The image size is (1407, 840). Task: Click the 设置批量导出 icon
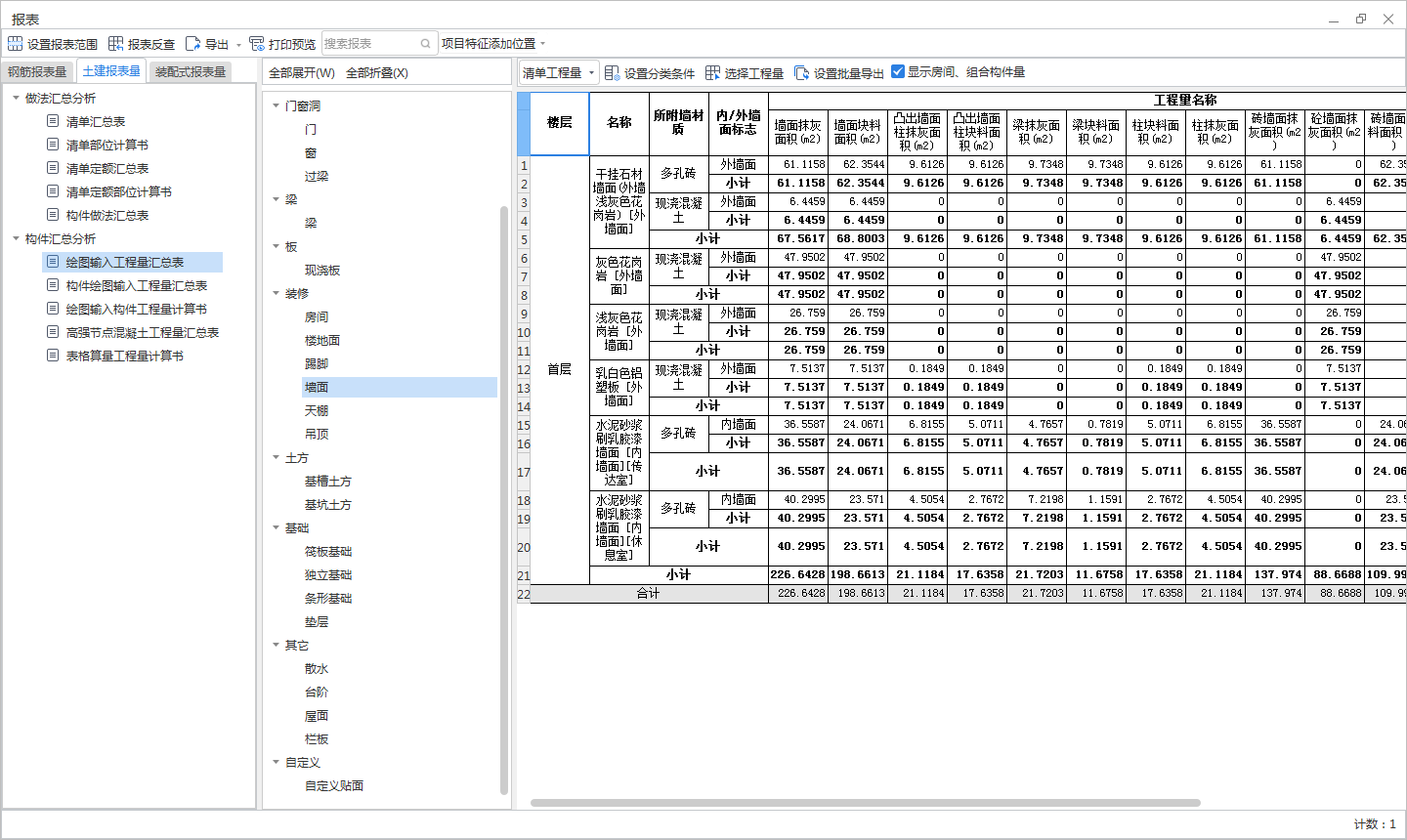(x=802, y=73)
